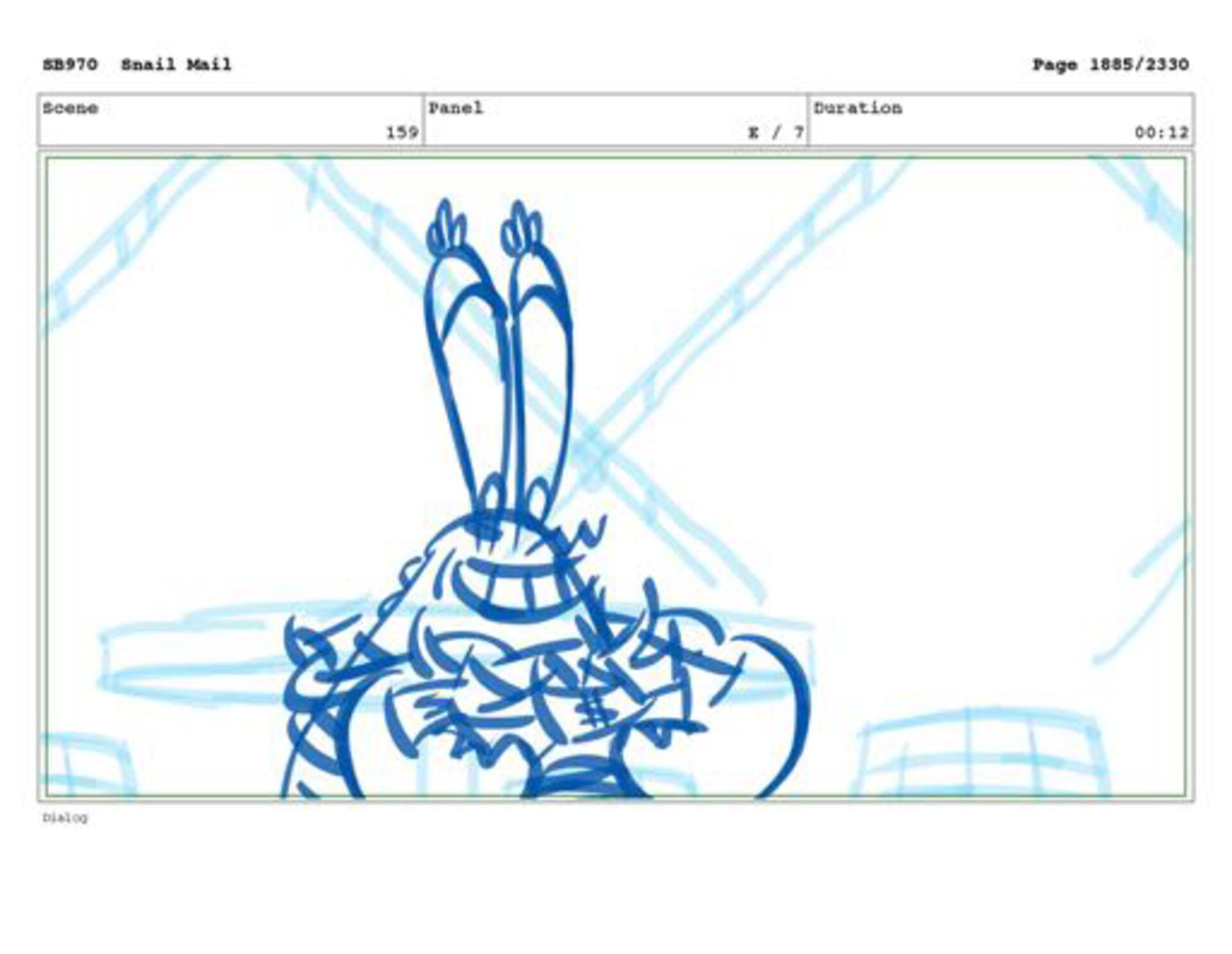The height and width of the screenshot is (954, 1232).
Task: Click the 'SB970 Snail Mail' title text
Action: coord(137,65)
